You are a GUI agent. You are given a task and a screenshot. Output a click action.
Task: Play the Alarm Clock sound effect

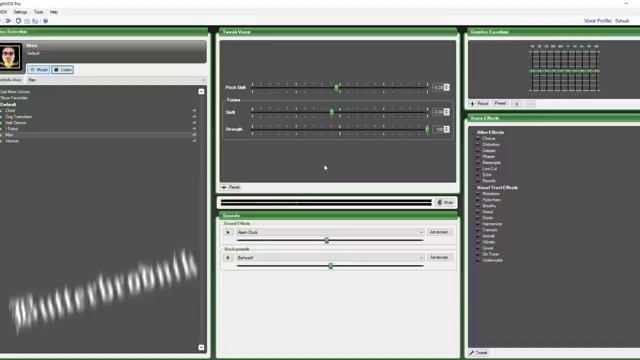[228, 232]
